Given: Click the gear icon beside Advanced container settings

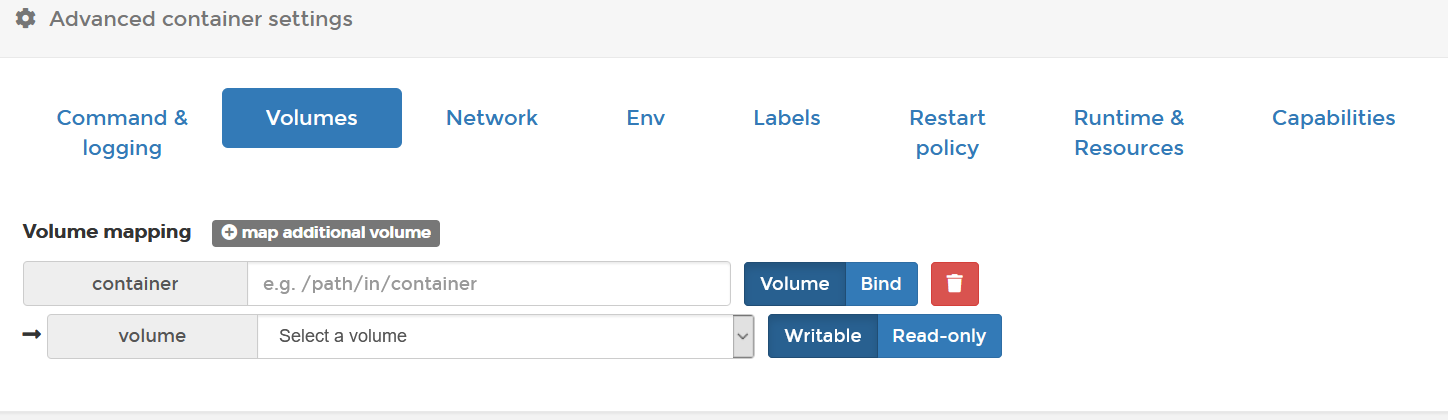Looking at the screenshot, I should (26, 18).
